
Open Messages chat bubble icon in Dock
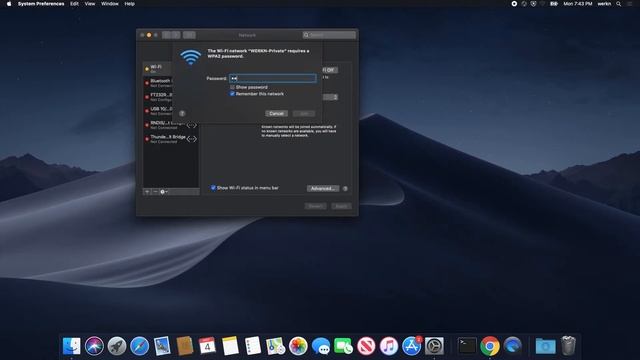click(321, 346)
